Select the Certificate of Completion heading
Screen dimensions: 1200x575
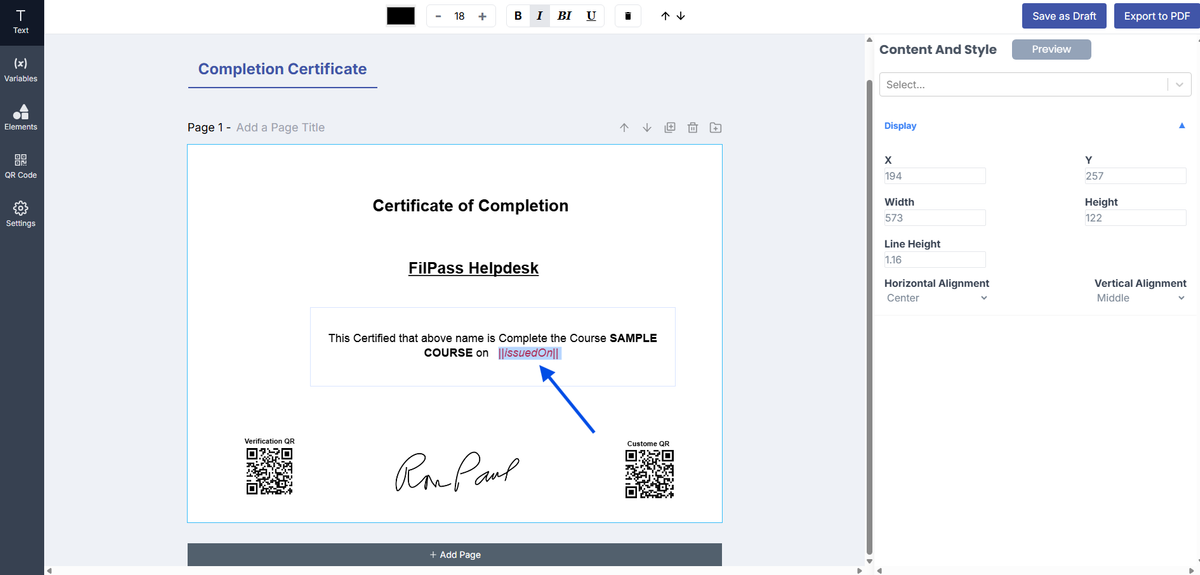point(471,206)
